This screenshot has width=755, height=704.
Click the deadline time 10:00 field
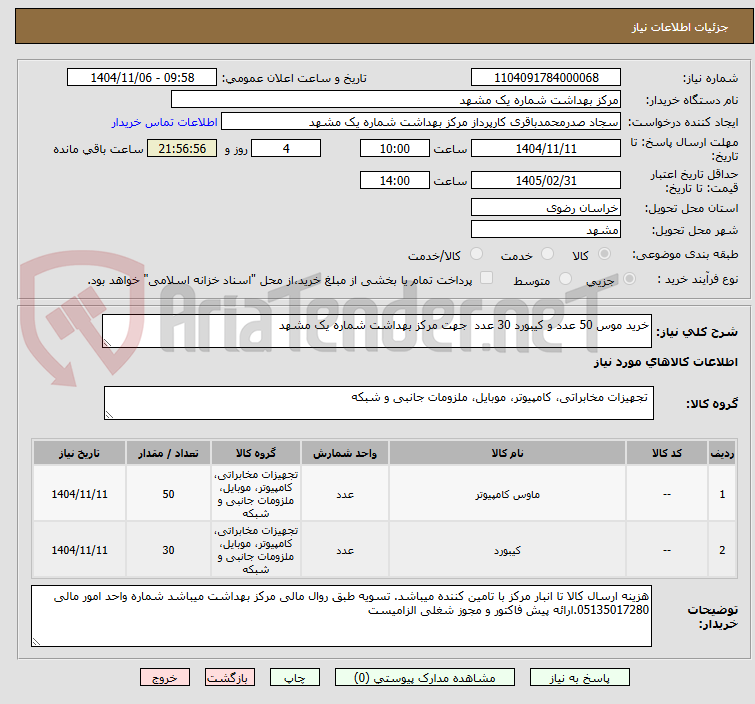pos(395,148)
